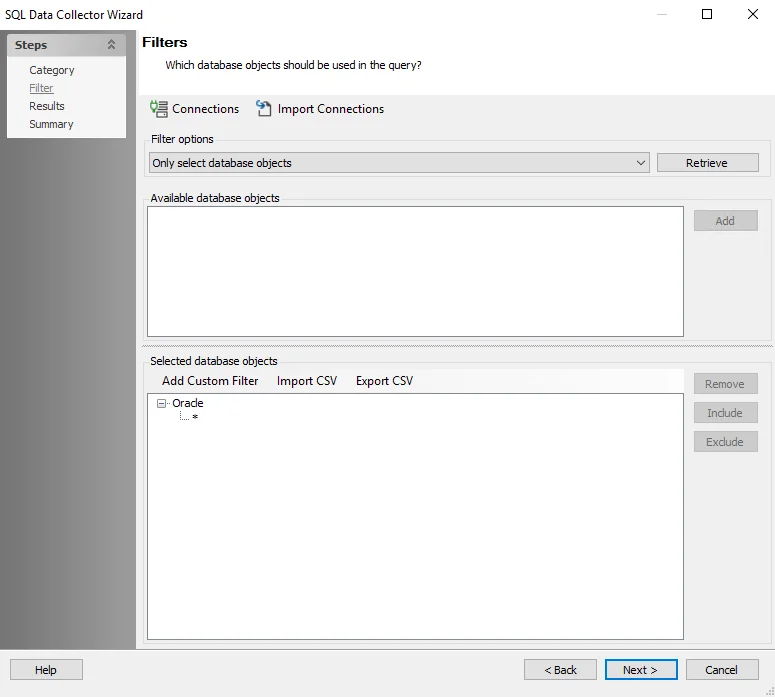Click the Include button

(726, 413)
